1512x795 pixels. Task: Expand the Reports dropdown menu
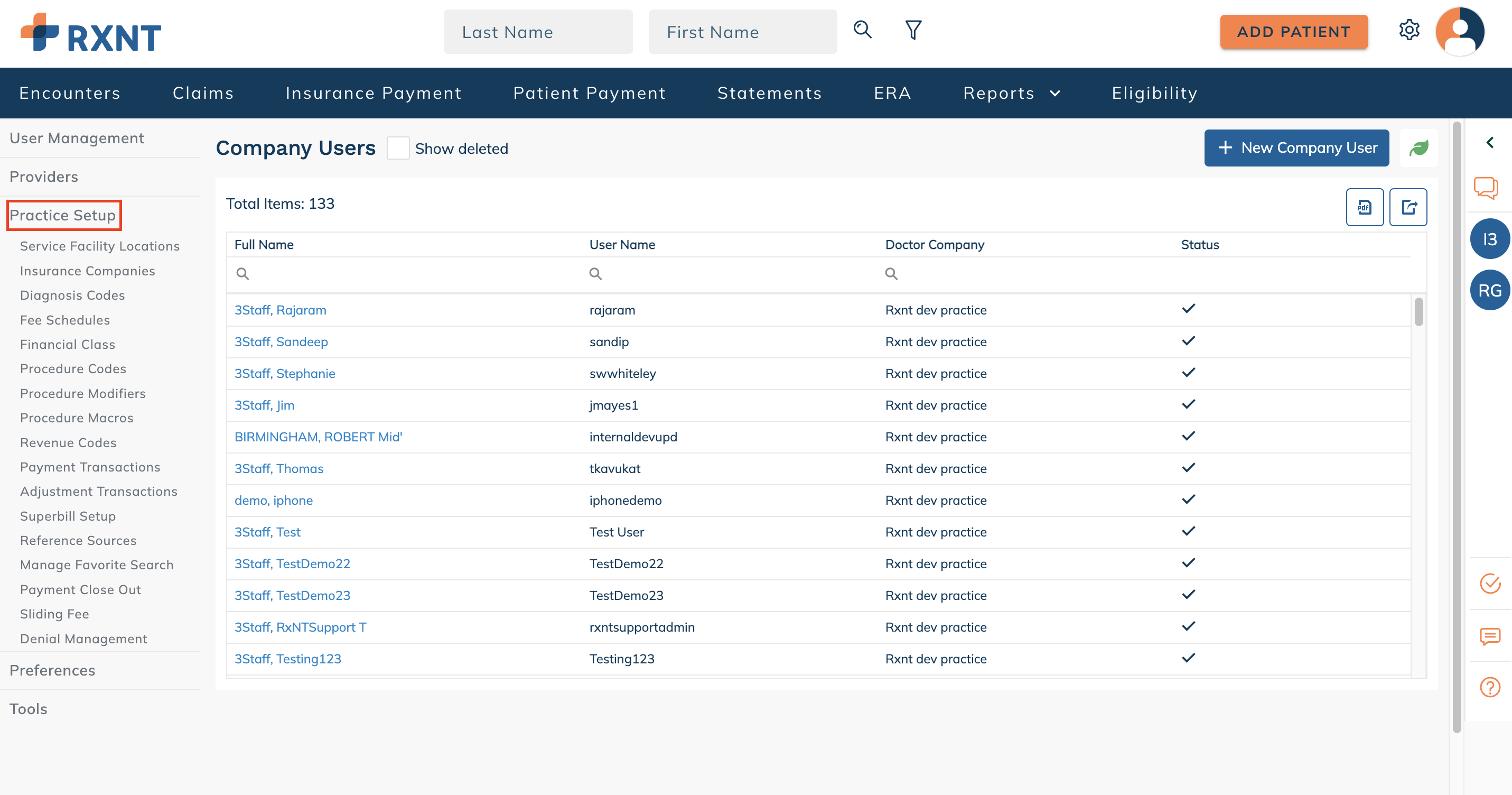point(1012,93)
